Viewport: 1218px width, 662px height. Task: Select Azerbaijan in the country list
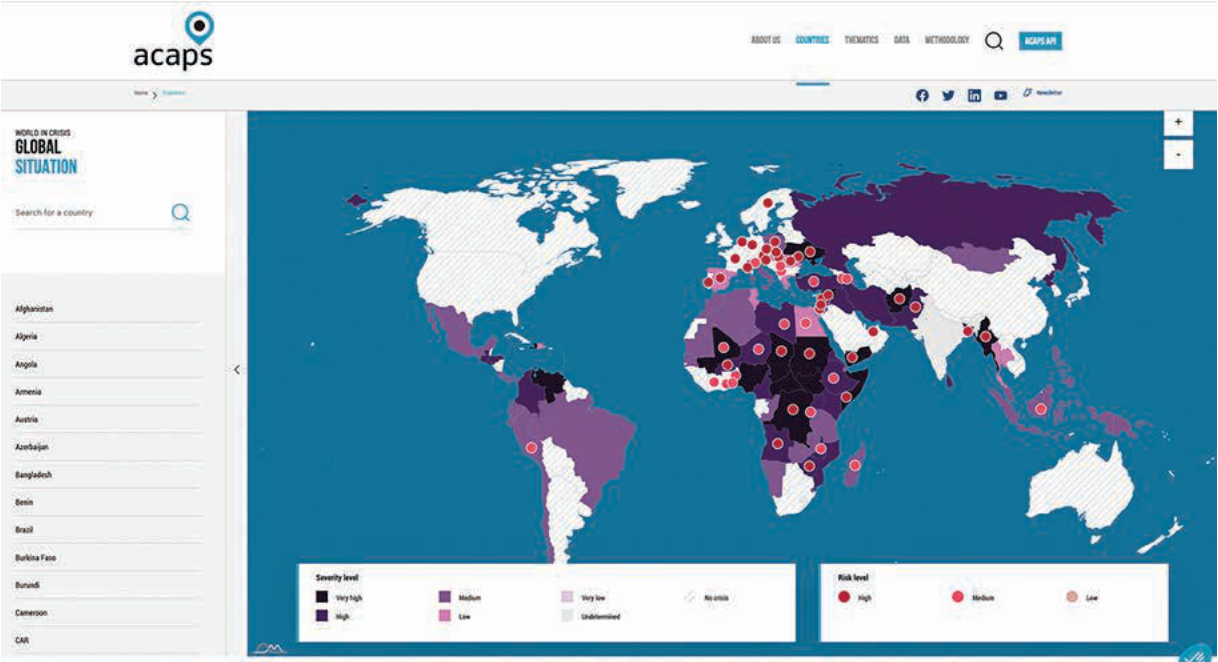[x=106, y=447]
